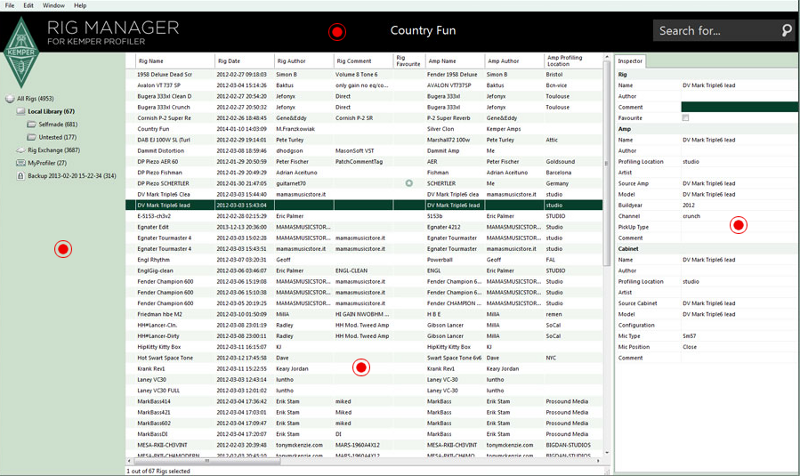Select the 'Engl Rhythm' rig
The width and height of the screenshot is (800, 476).
click(364, 260)
